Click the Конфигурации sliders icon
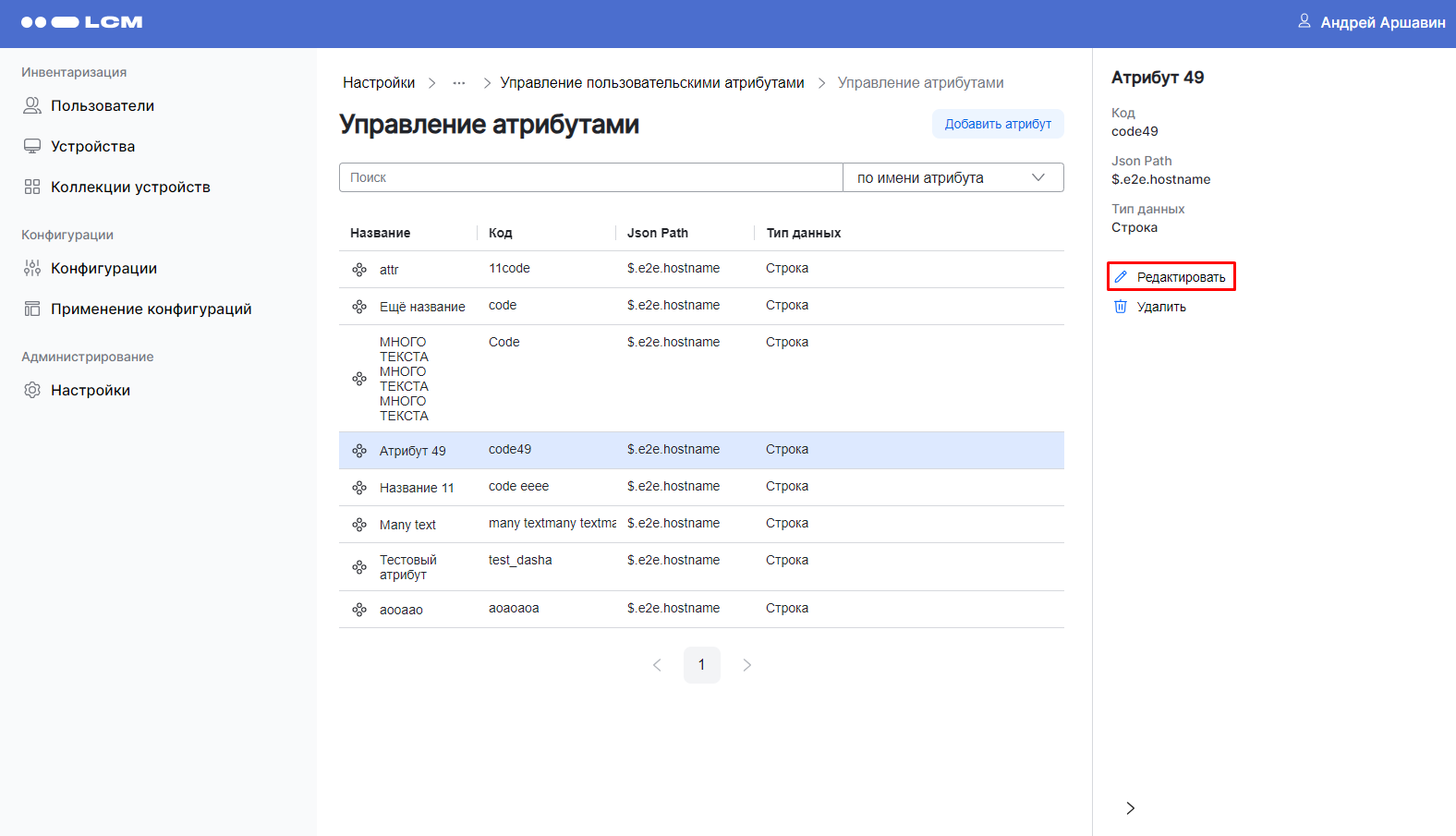 pyautogui.click(x=32, y=269)
